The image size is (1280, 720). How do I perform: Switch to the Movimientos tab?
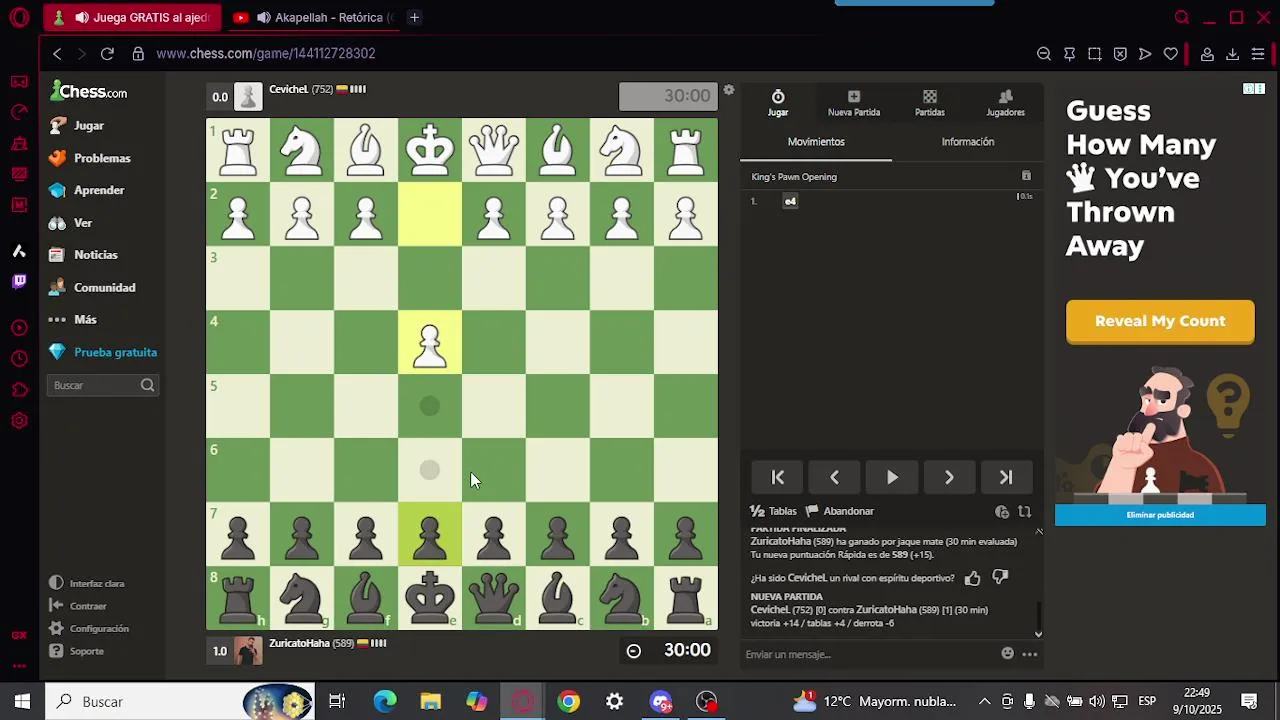pyautogui.click(x=816, y=142)
